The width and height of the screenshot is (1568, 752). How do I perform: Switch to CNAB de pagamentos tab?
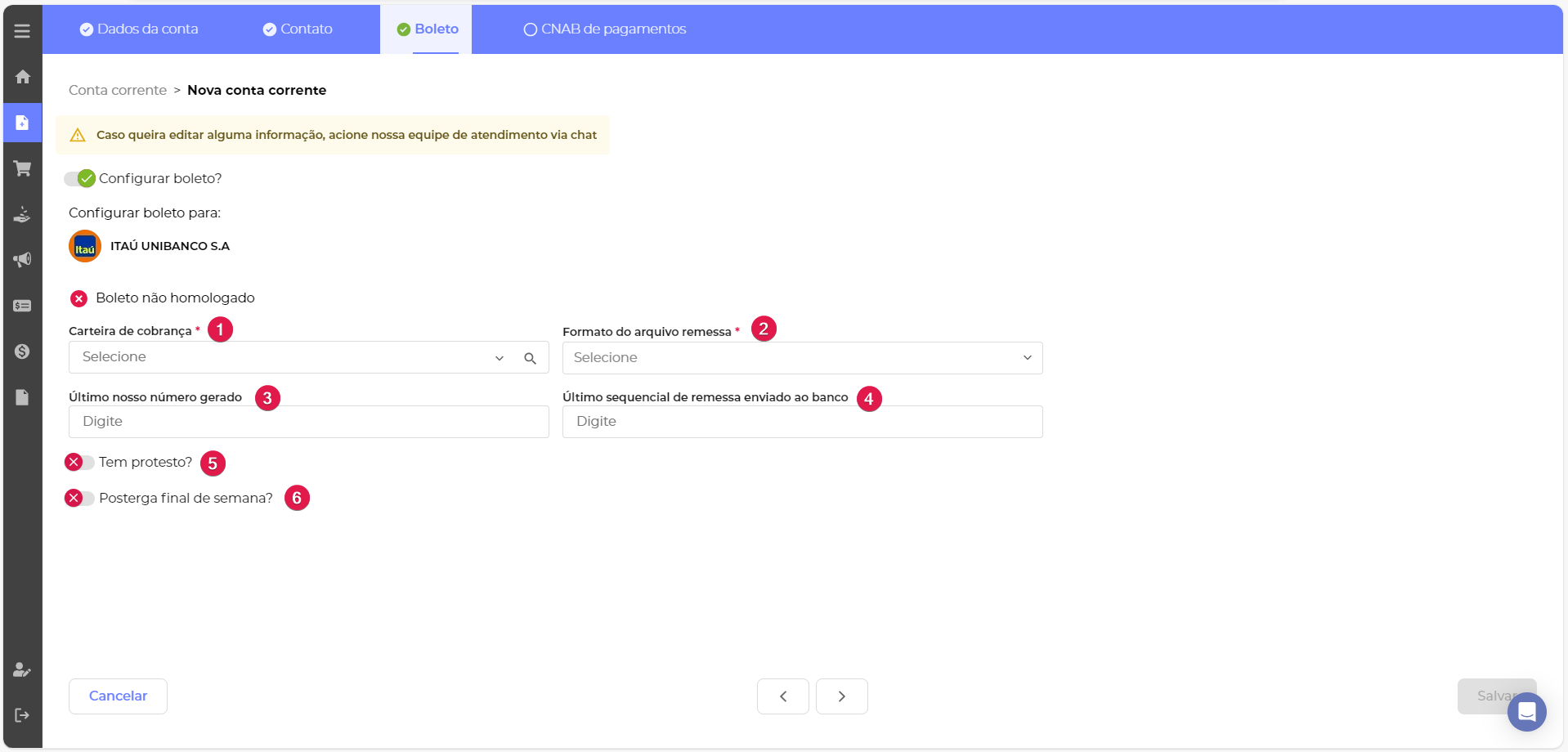(x=605, y=29)
